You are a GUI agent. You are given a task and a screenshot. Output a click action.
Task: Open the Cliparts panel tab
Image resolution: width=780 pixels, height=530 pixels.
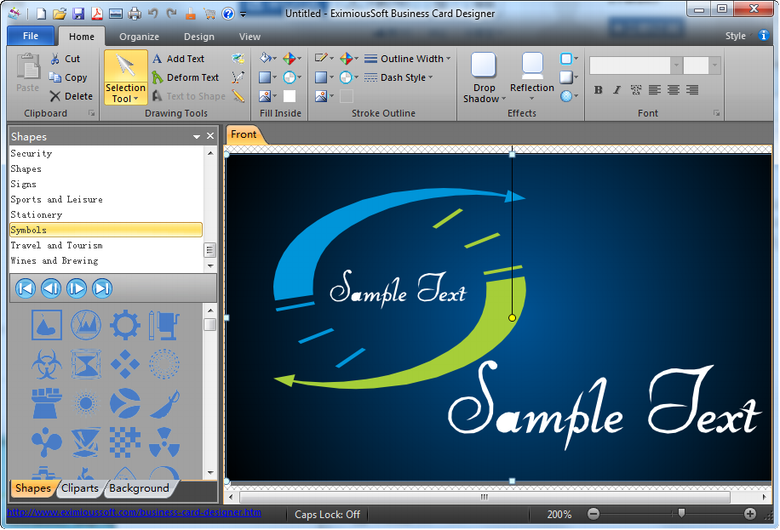[x=79, y=488]
